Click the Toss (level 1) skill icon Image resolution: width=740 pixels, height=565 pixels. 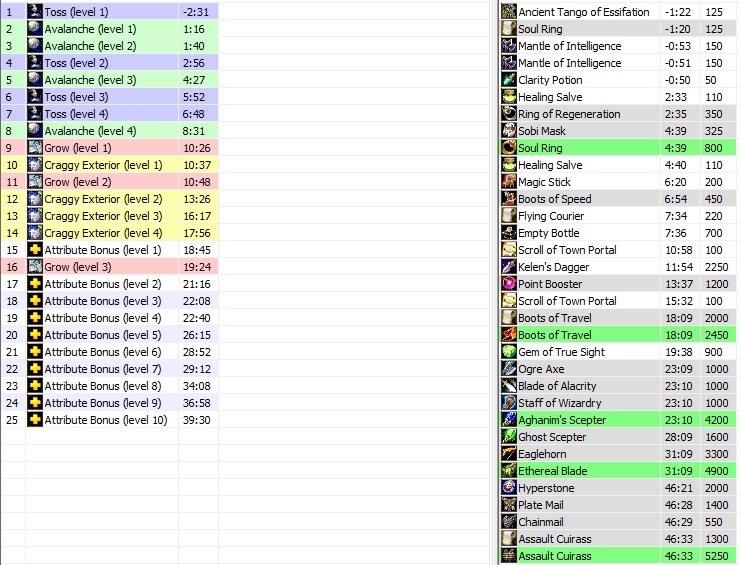[x=35, y=11]
